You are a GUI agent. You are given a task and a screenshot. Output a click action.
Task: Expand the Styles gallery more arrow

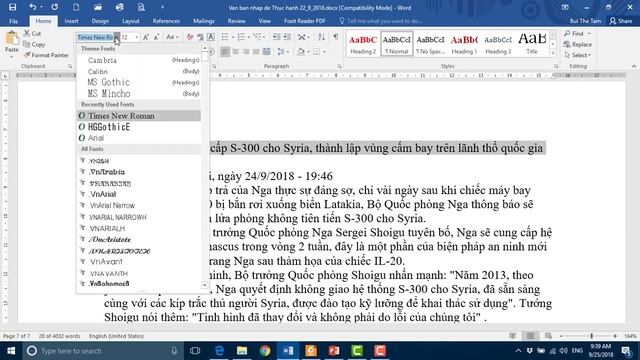[553, 53]
